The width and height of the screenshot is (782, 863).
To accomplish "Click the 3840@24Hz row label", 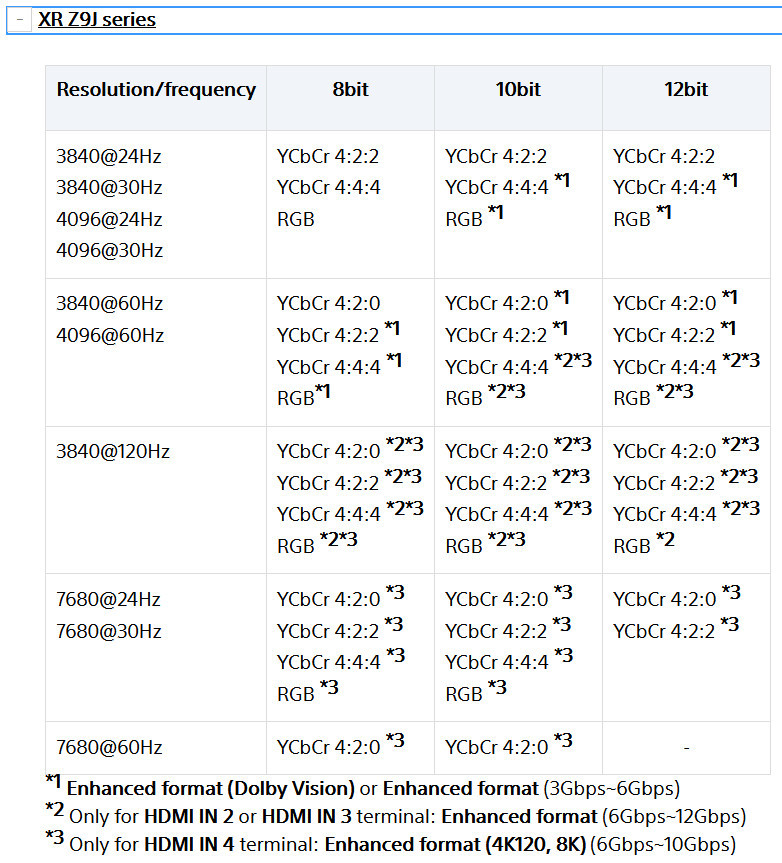I will [109, 156].
